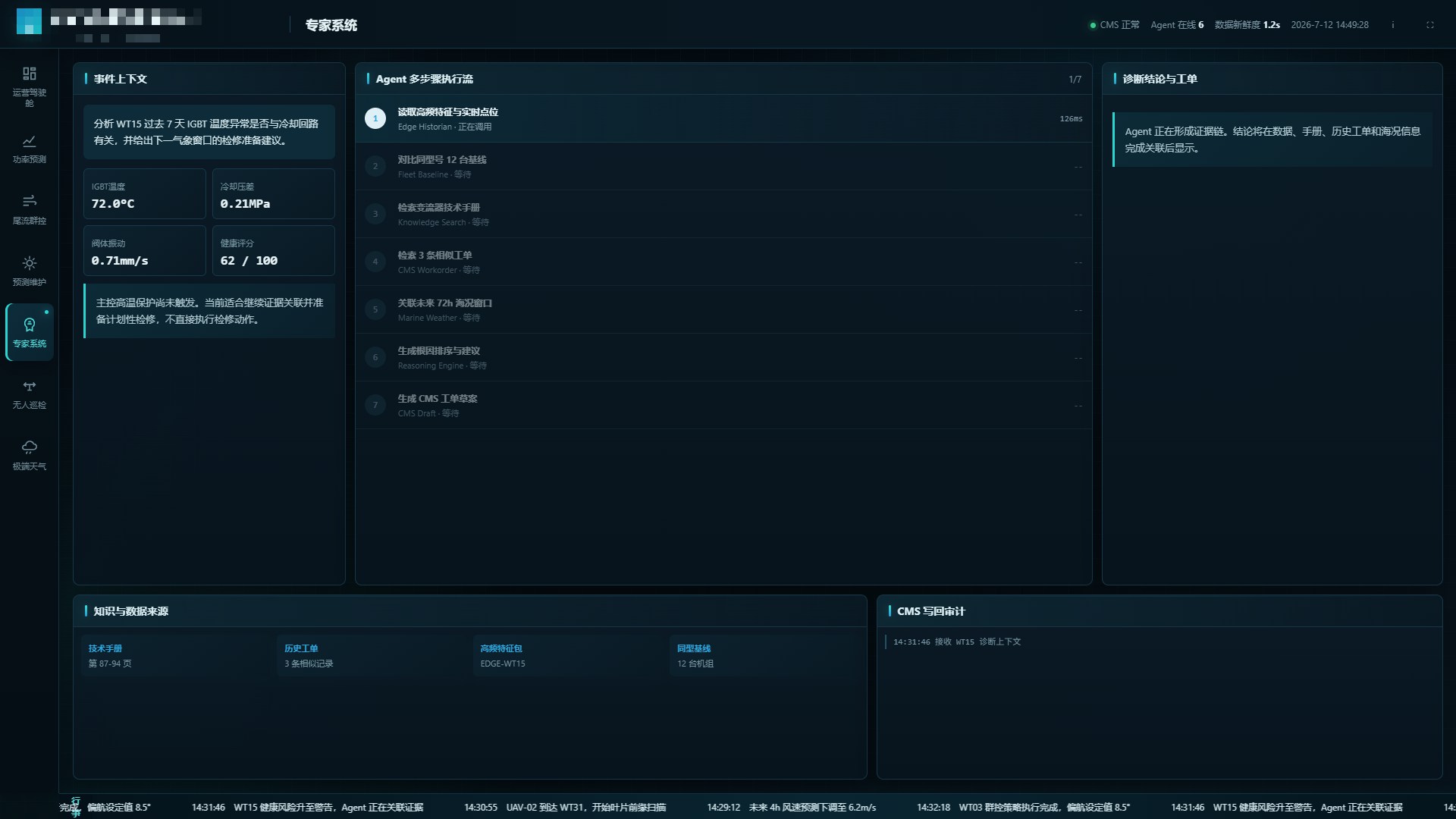Open the 技术手册 source card
Image resolution: width=1456 pixels, height=819 pixels.
[175, 655]
